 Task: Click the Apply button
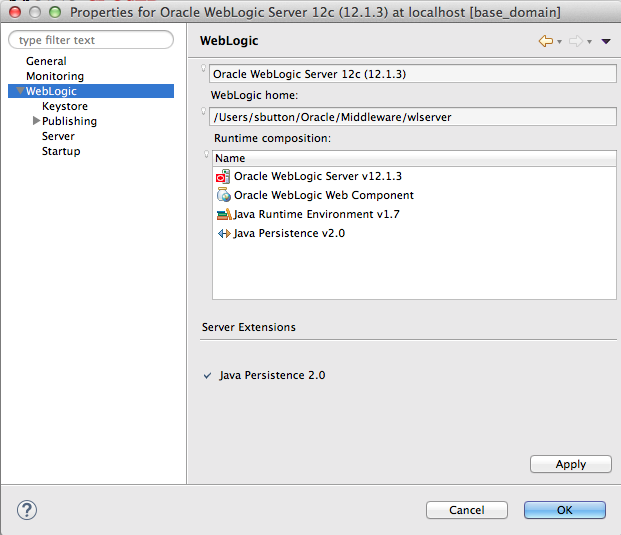[571, 464]
